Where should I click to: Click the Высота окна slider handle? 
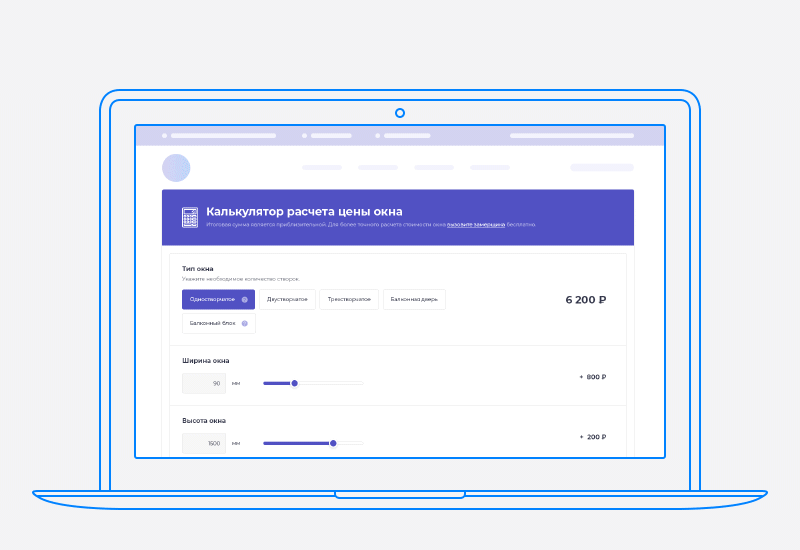point(333,443)
